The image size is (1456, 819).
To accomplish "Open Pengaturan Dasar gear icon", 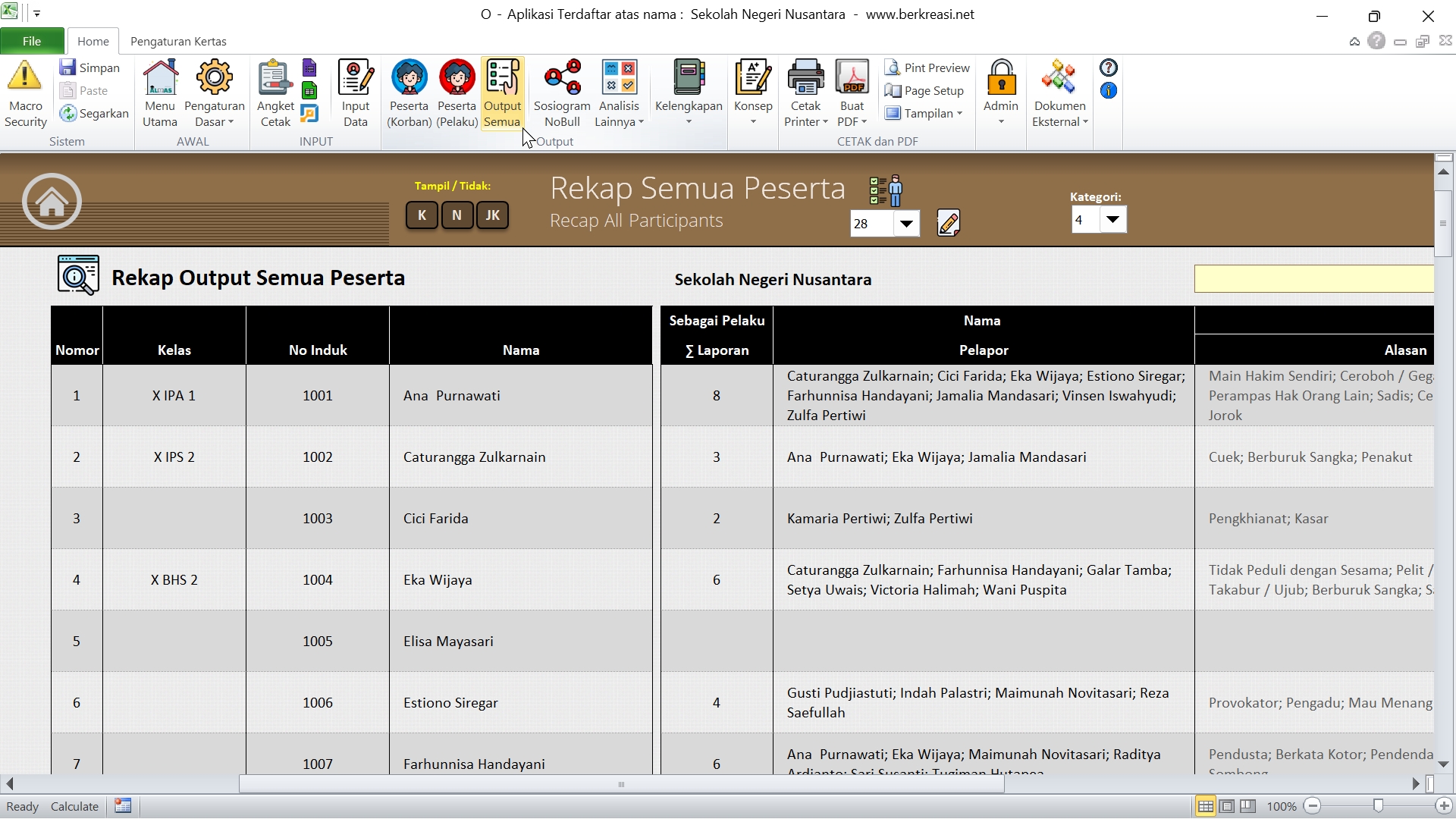I will 215,78.
